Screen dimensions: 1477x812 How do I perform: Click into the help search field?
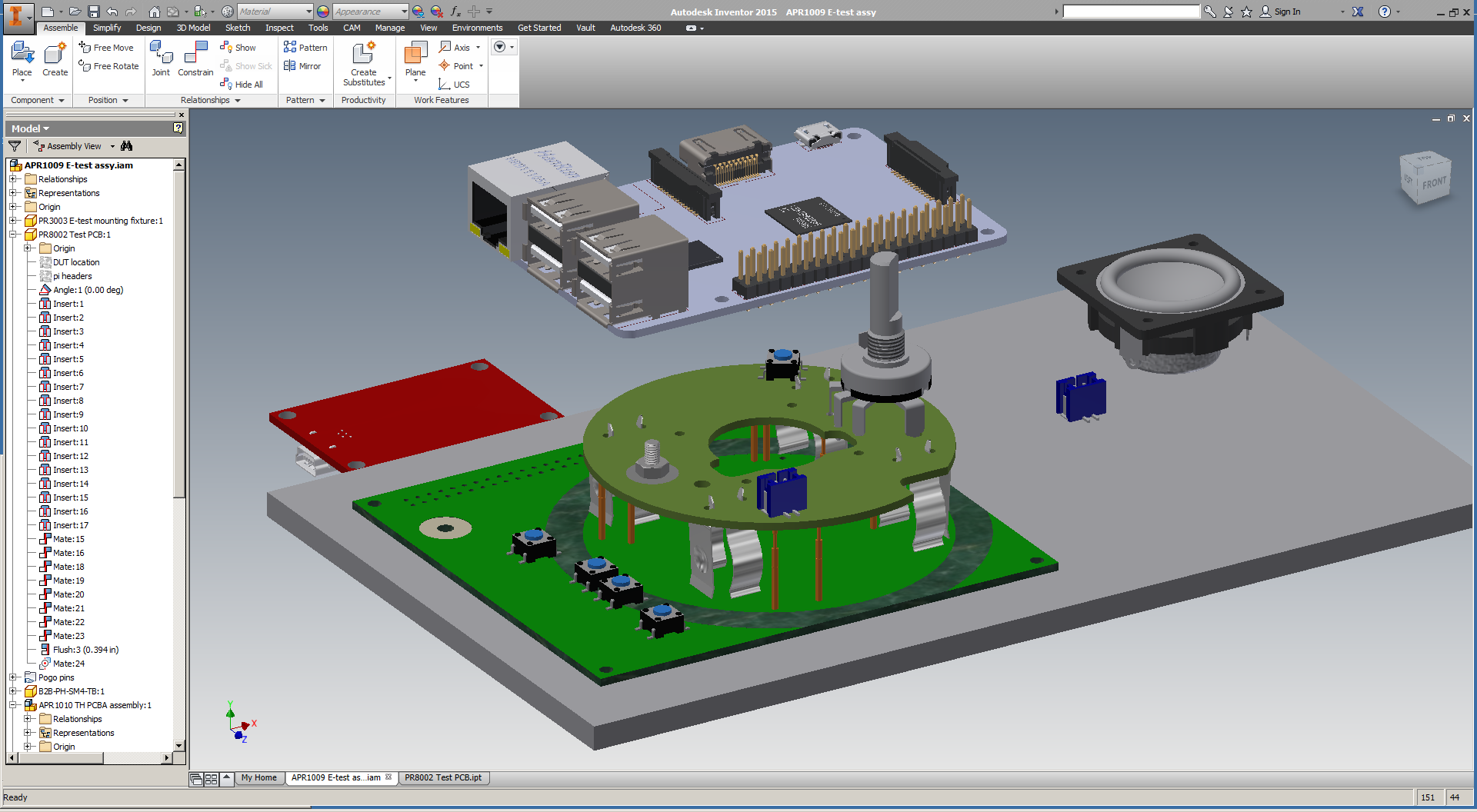[x=1131, y=12]
